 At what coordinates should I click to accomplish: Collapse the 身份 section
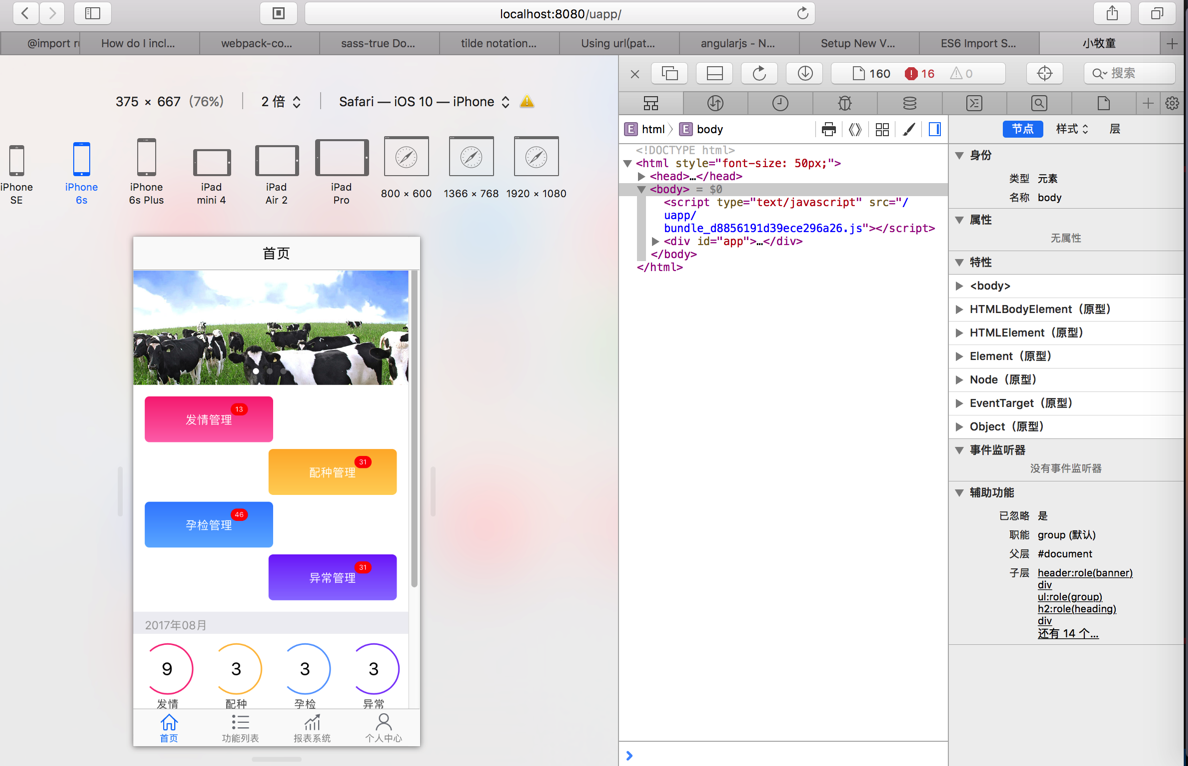959,155
